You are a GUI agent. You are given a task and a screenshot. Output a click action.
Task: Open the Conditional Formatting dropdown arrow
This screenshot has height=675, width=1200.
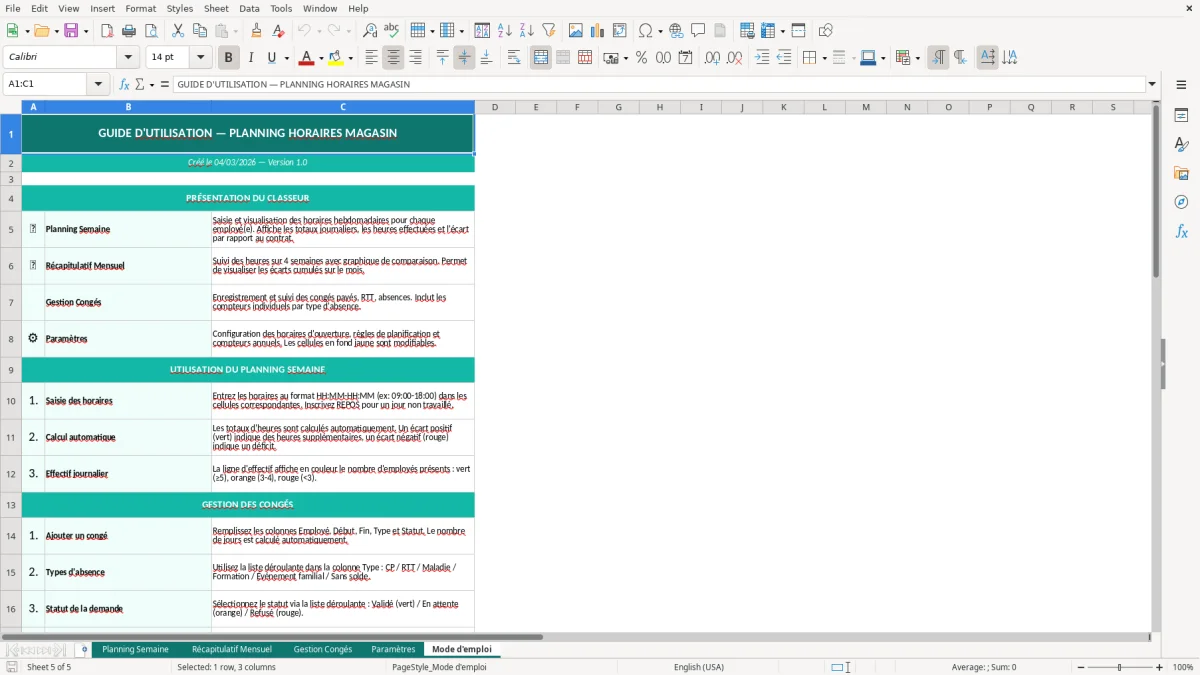917,58
